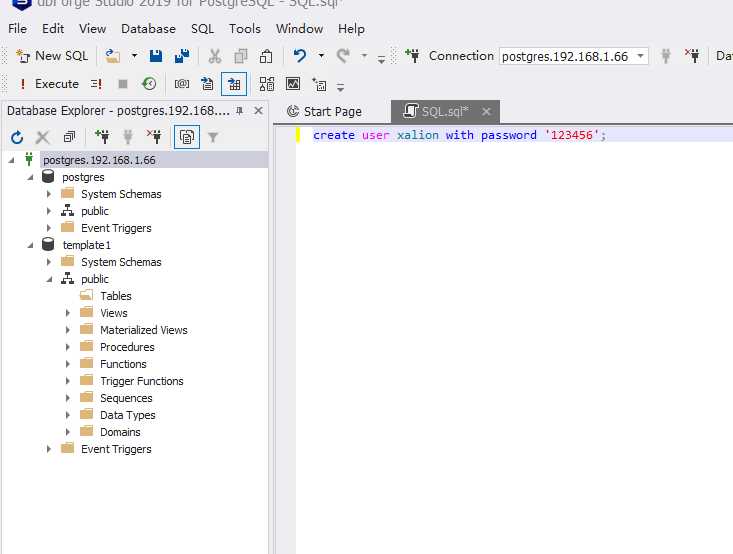The image size is (733, 554).
Task: Click the Redo icon
Action: (343, 56)
